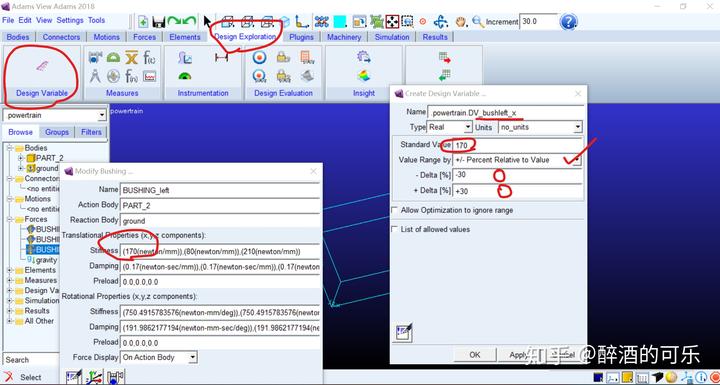Select All Other in model browser tree
Viewport: 720px width, 385px height.
[39, 321]
